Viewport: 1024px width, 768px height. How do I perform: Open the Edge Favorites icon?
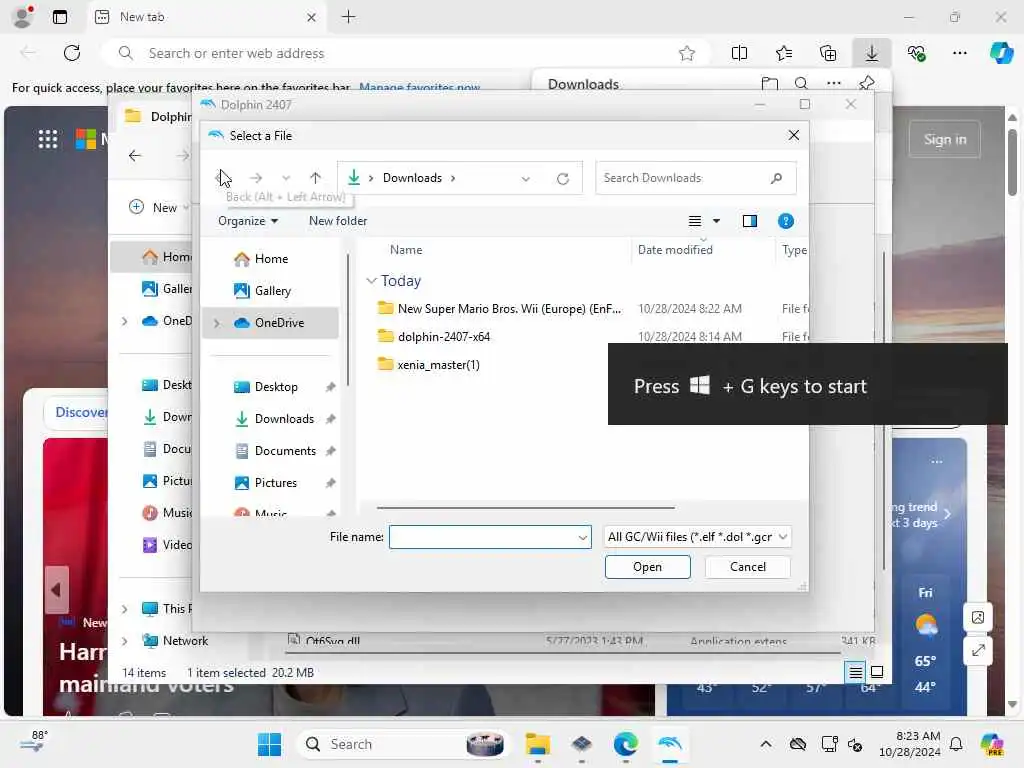(x=784, y=54)
